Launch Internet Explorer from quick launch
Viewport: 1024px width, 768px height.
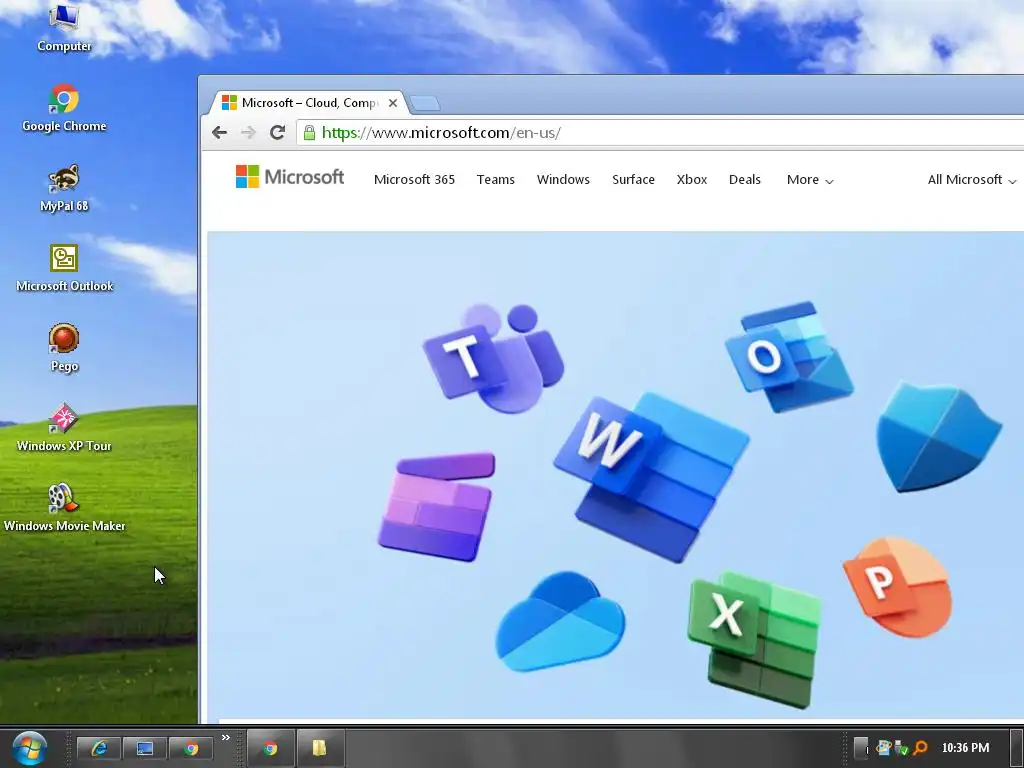(99, 748)
